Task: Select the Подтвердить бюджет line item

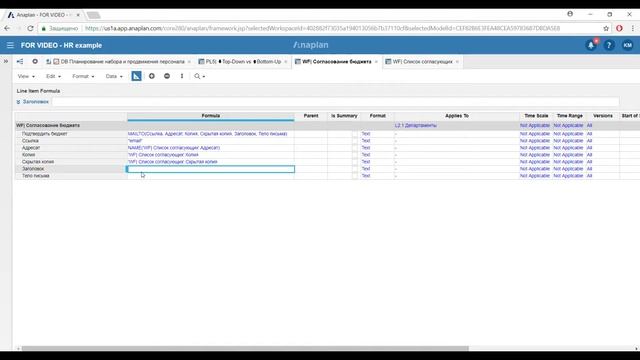Action: [x=44, y=134]
